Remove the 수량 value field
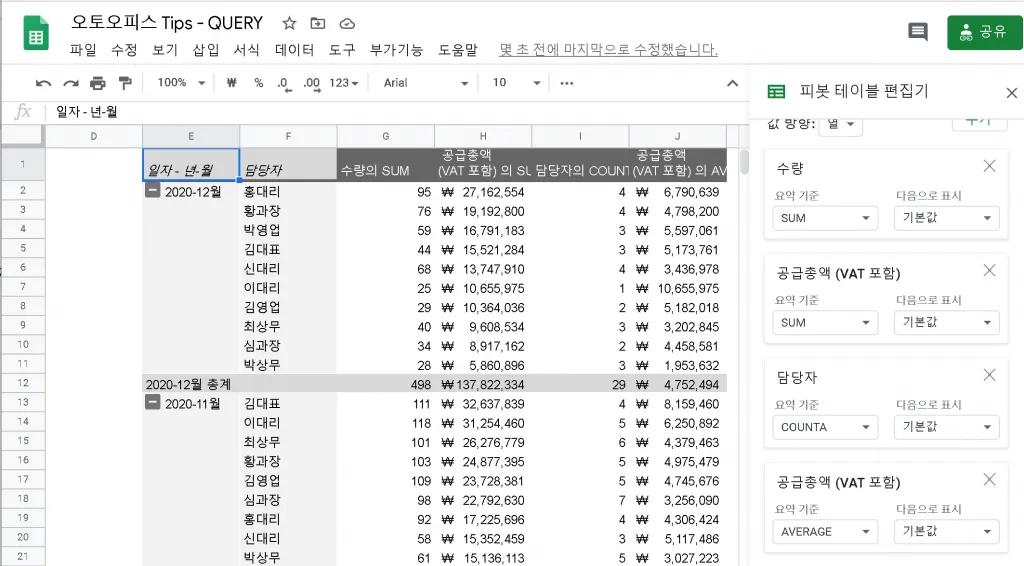This screenshot has height=566, width=1024. tap(989, 166)
